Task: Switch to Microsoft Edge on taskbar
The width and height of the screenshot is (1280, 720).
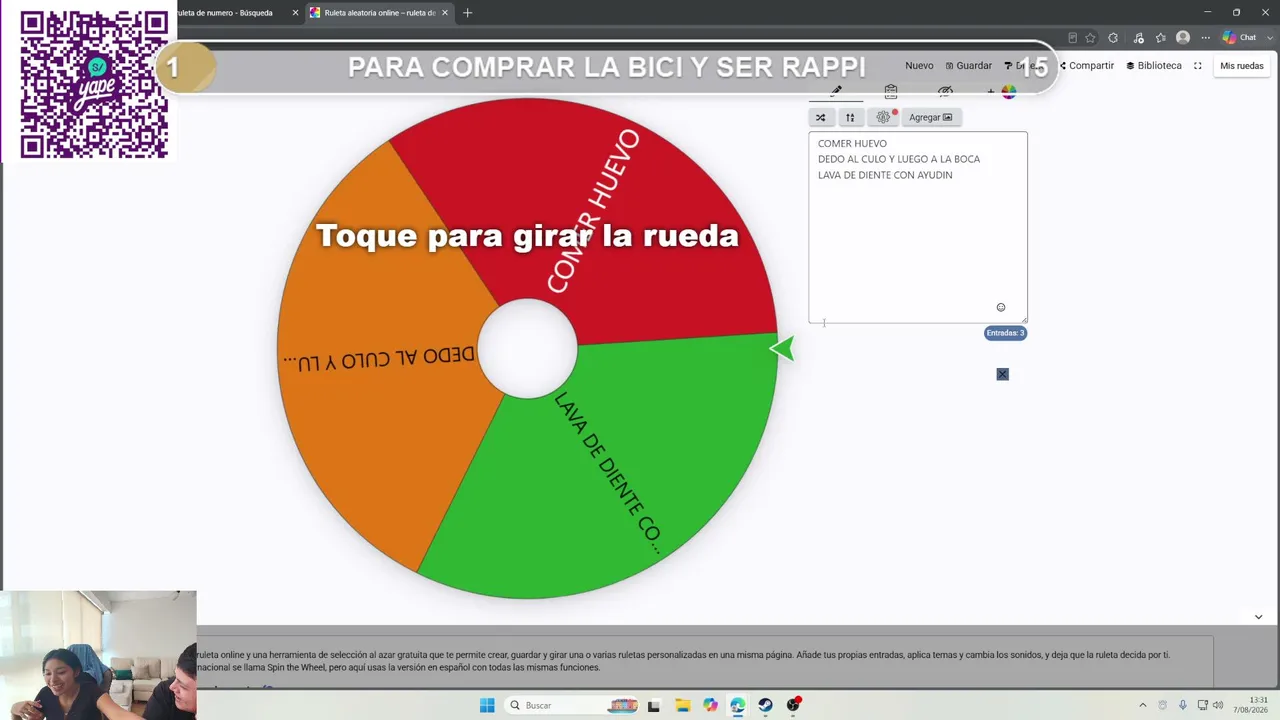Action: 737,705
